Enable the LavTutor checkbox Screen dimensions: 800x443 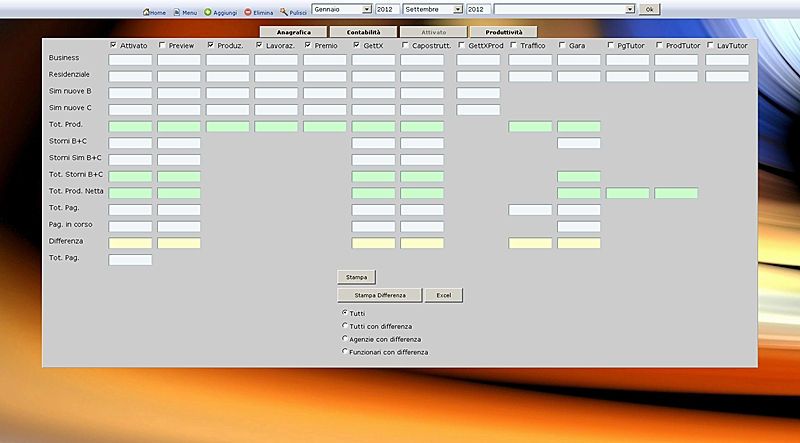coord(710,45)
